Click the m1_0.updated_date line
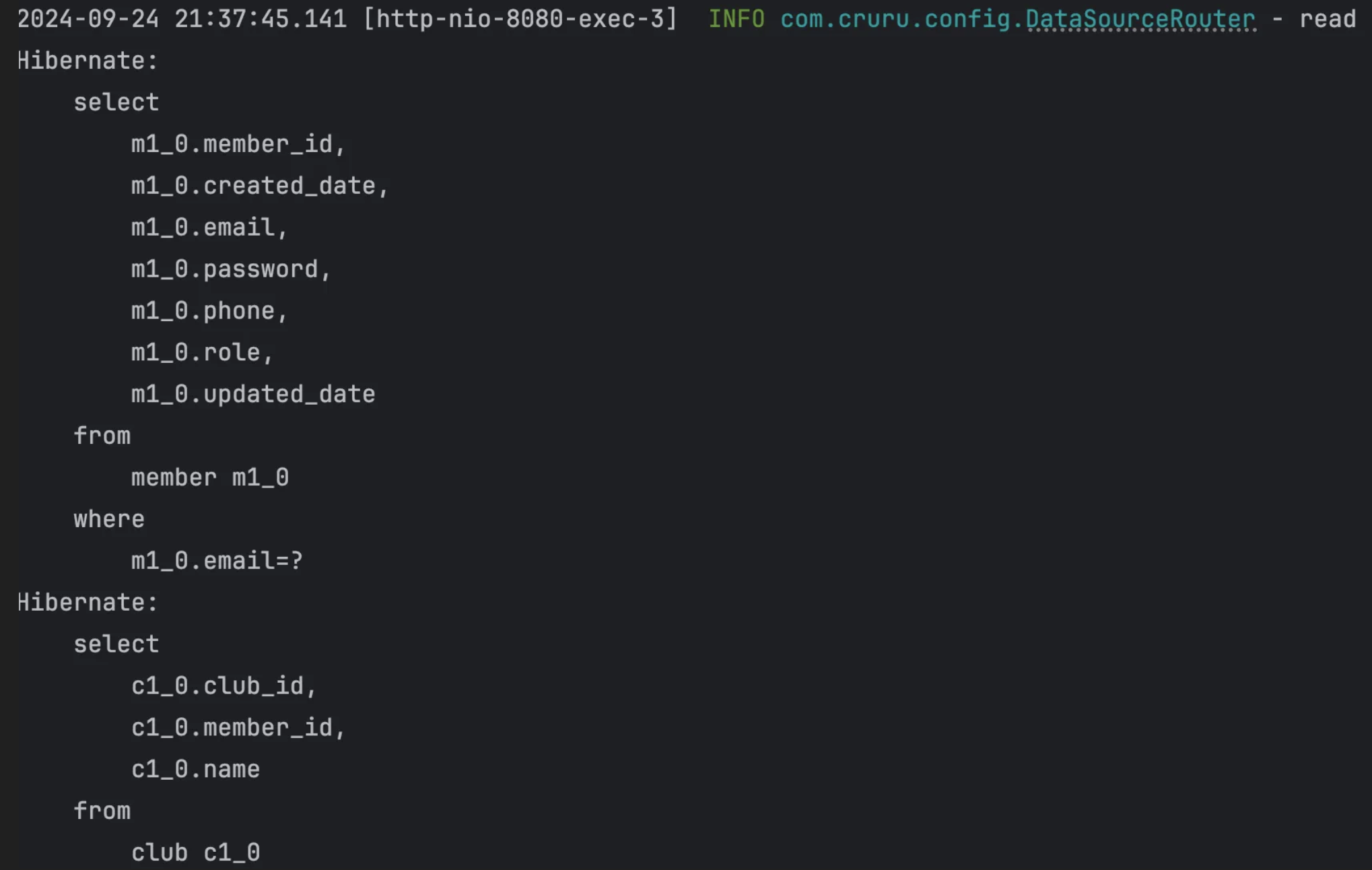Image resolution: width=1372 pixels, height=870 pixels. [x=253, y=395]
